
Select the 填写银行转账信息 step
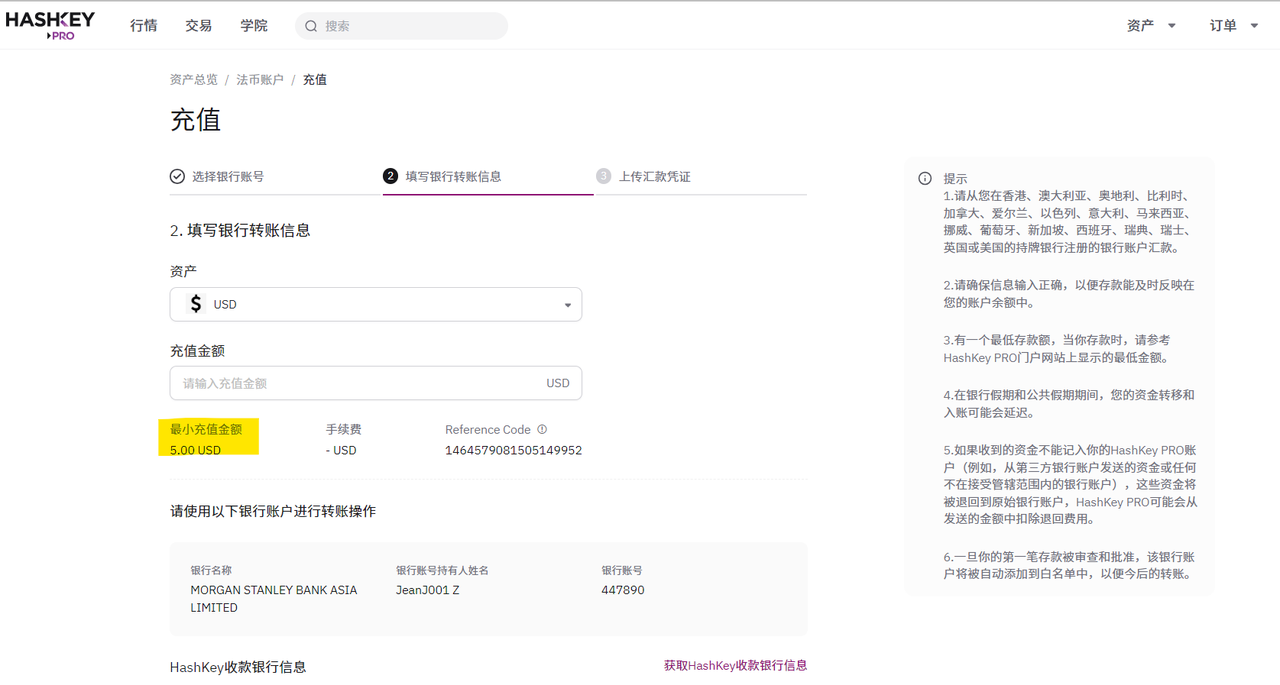(x=453, y=176)
